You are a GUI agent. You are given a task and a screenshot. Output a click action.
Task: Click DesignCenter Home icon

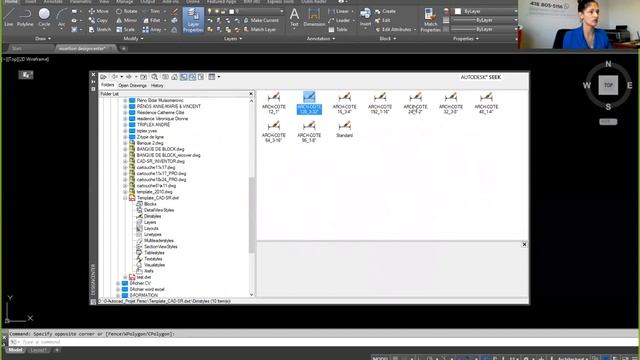point(174,77)
